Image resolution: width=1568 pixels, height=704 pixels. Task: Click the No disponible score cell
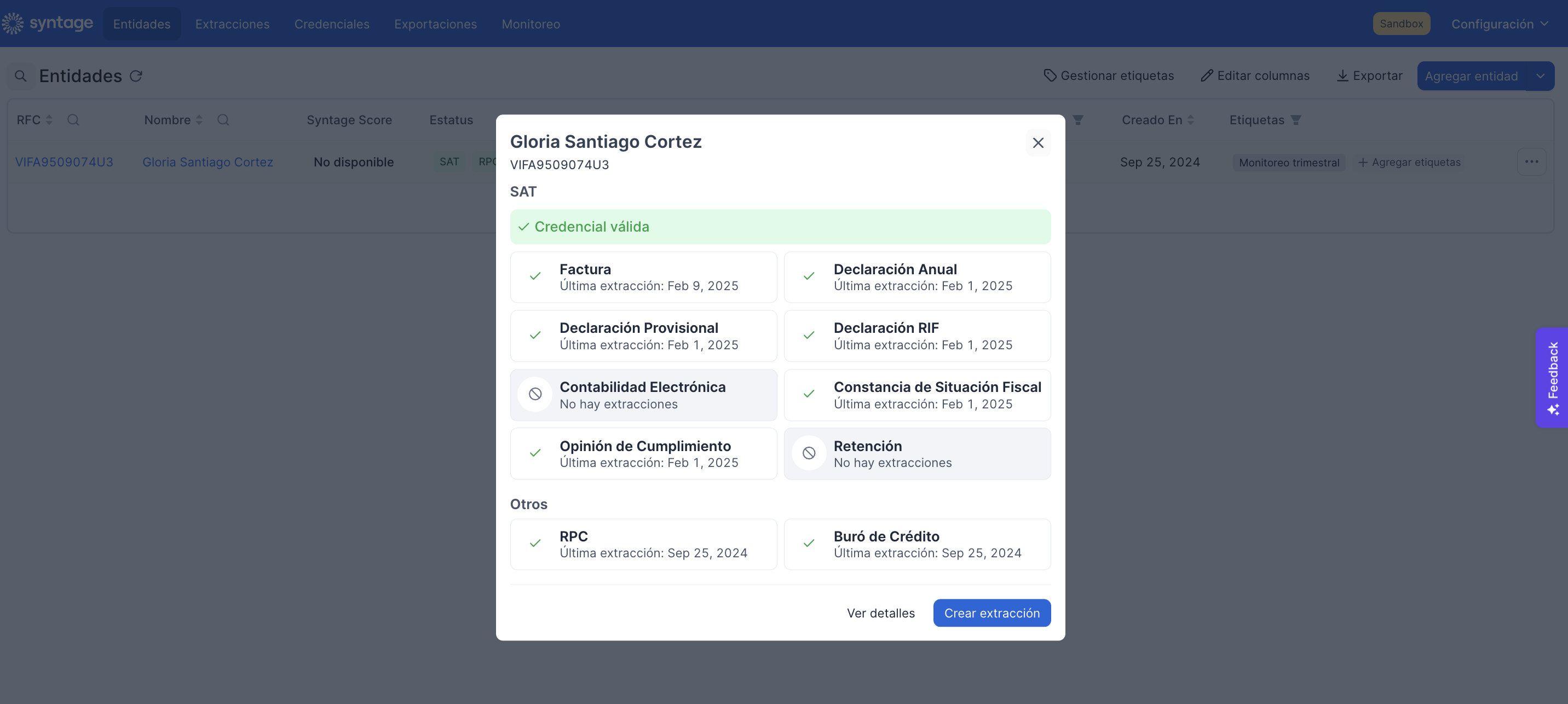(x=353, y=162)
